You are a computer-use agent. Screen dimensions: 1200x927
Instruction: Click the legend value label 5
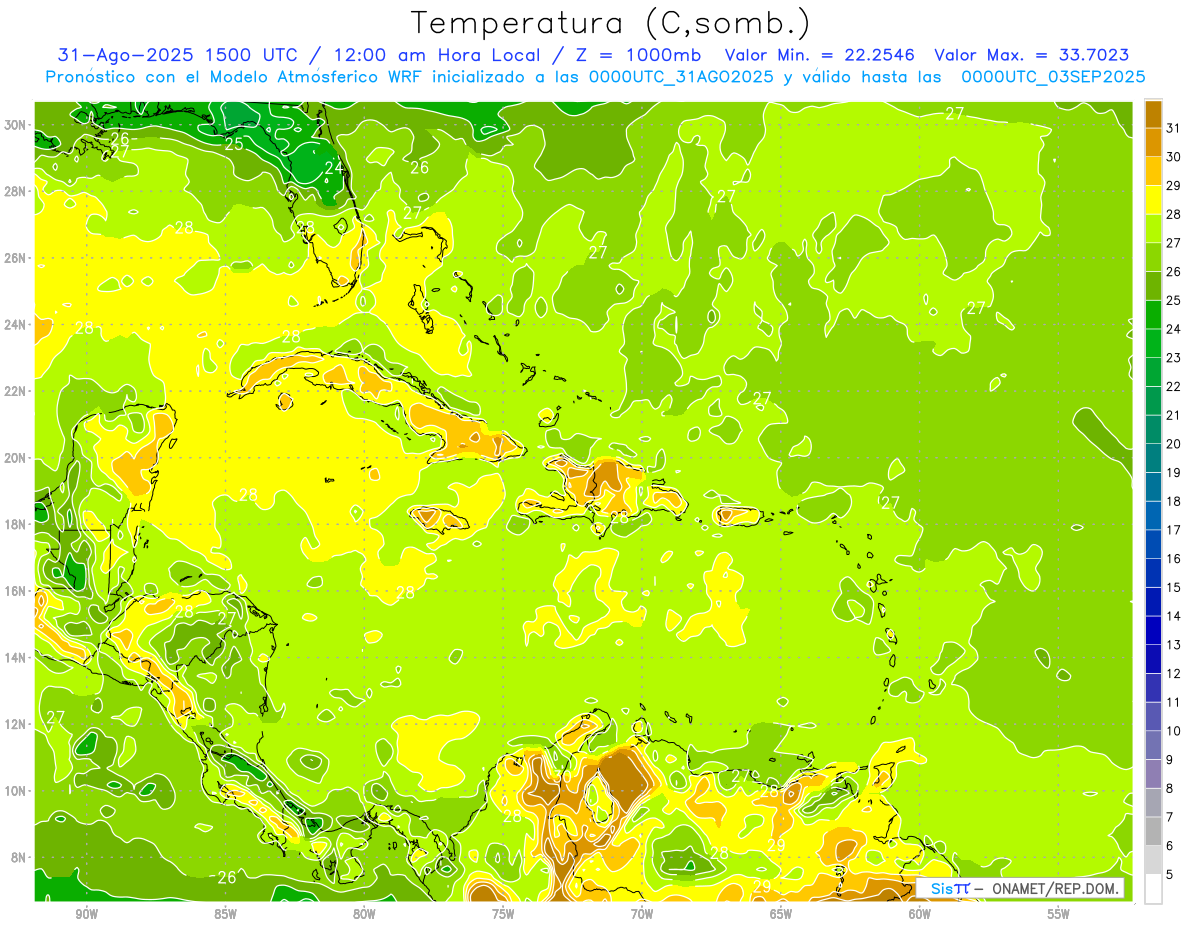click(1171, 875)
